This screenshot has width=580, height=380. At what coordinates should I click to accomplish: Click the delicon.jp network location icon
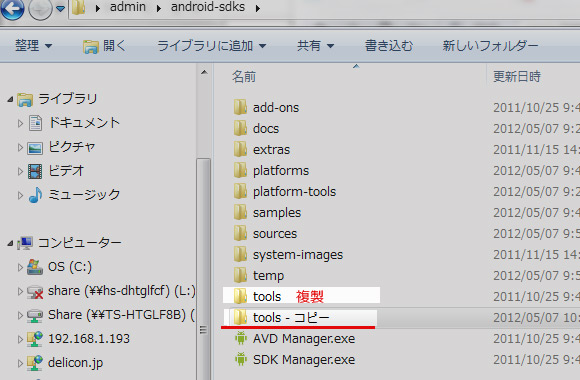[x=35, y=363]
